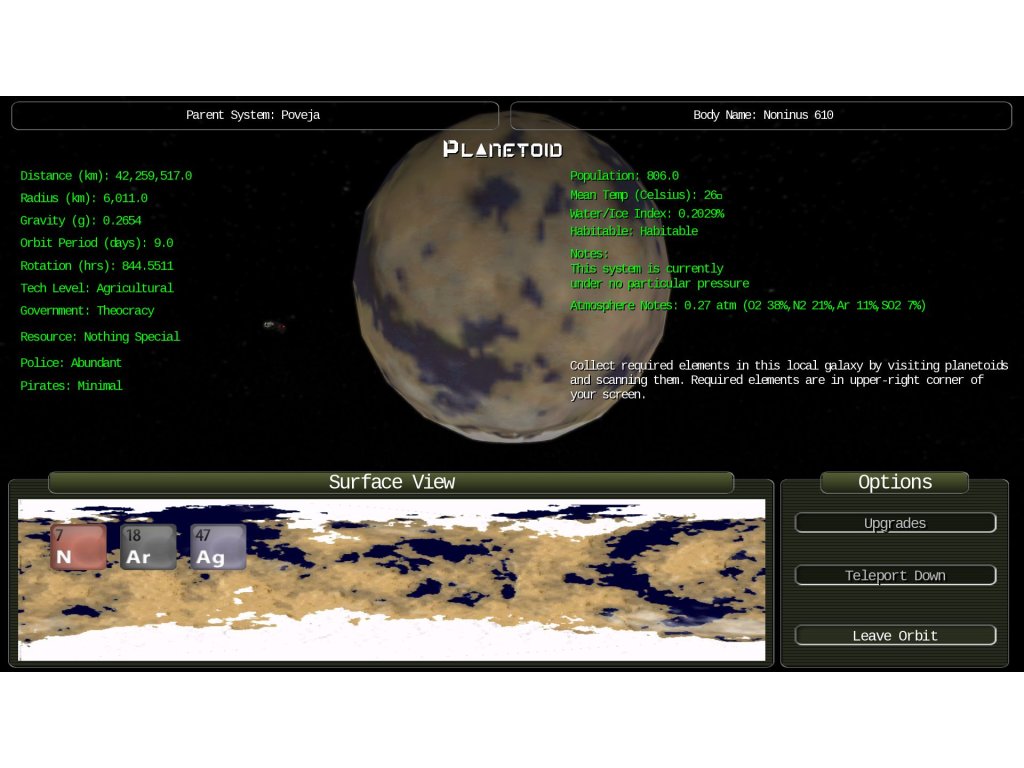Image resolution: width=1024 pixels, height=768 pixels.
Task: Select the Nitrogen (N) element tile
Action: pos(78,547)
